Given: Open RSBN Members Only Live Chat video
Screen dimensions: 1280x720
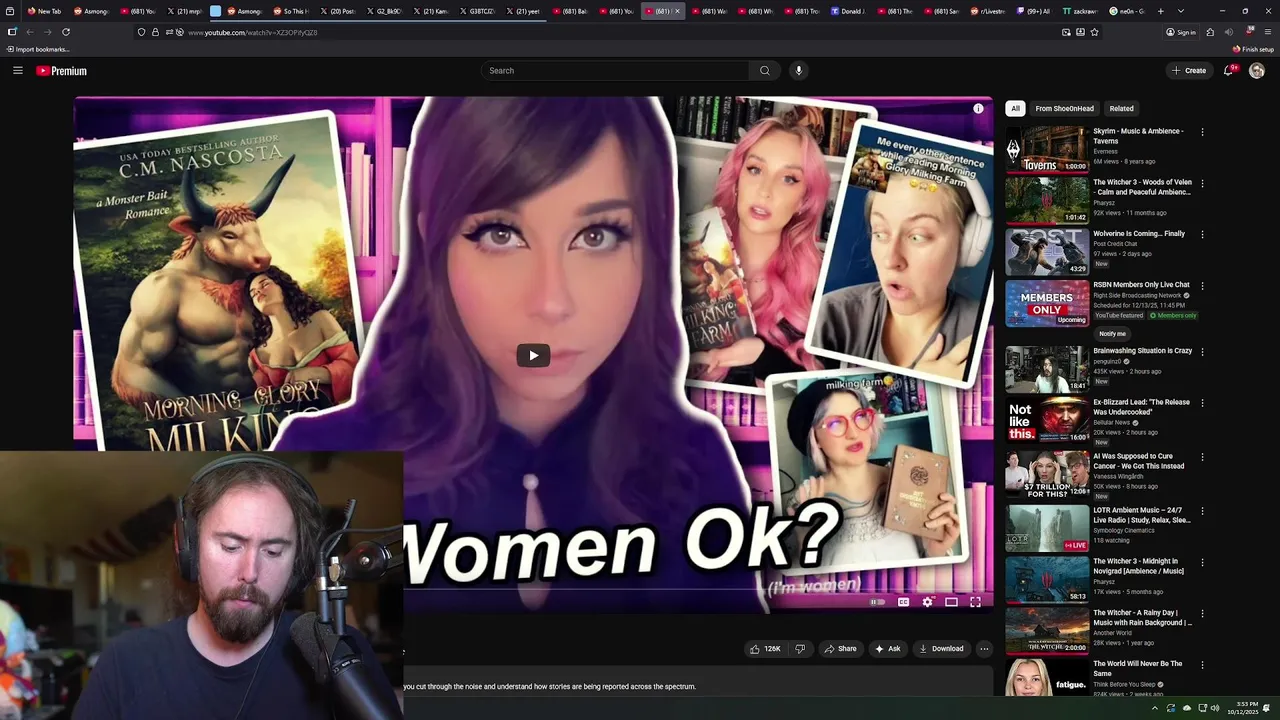Looking at the screenshot, I should point(1047,303).
